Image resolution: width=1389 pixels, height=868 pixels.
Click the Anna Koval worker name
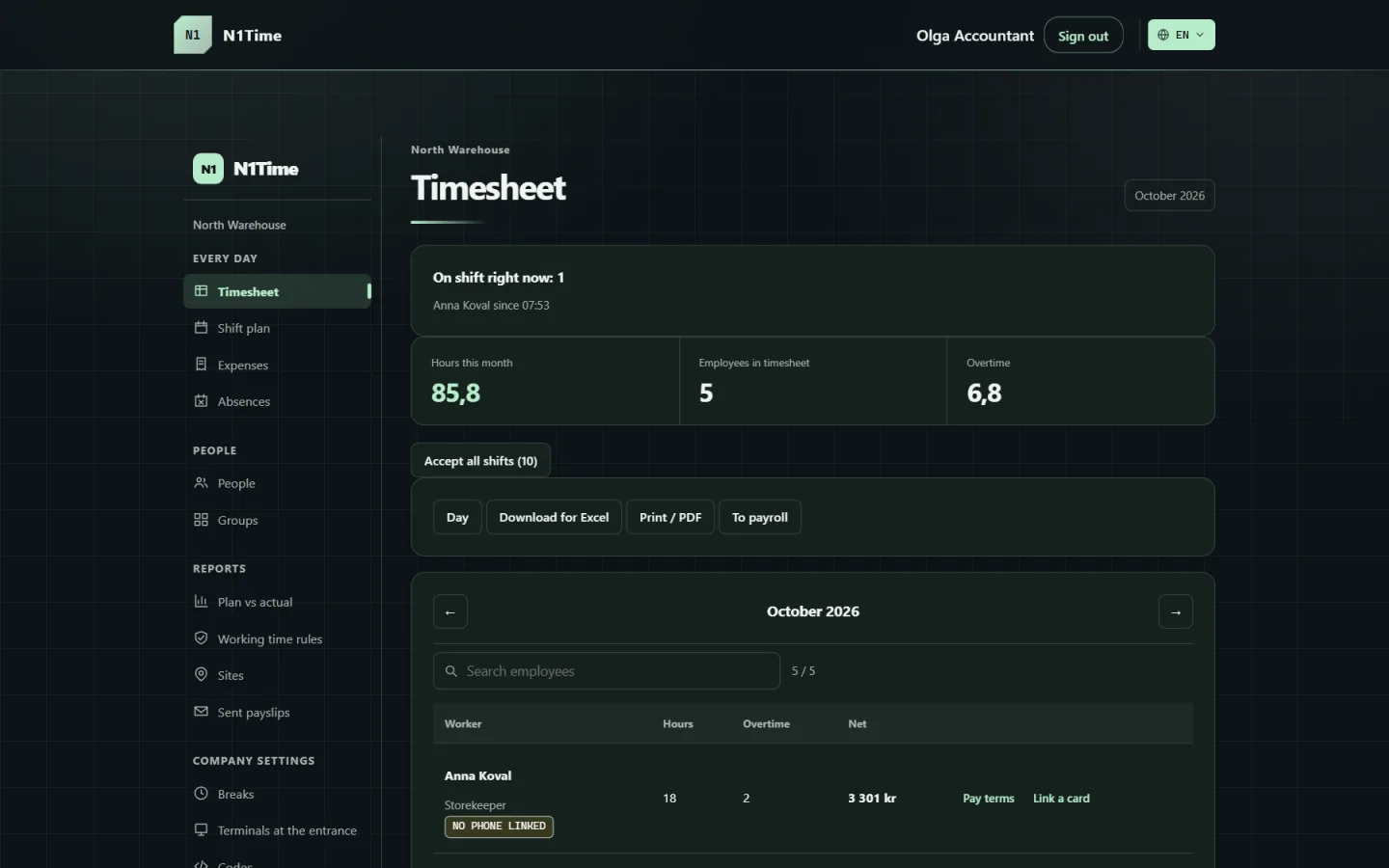(478, 775)
